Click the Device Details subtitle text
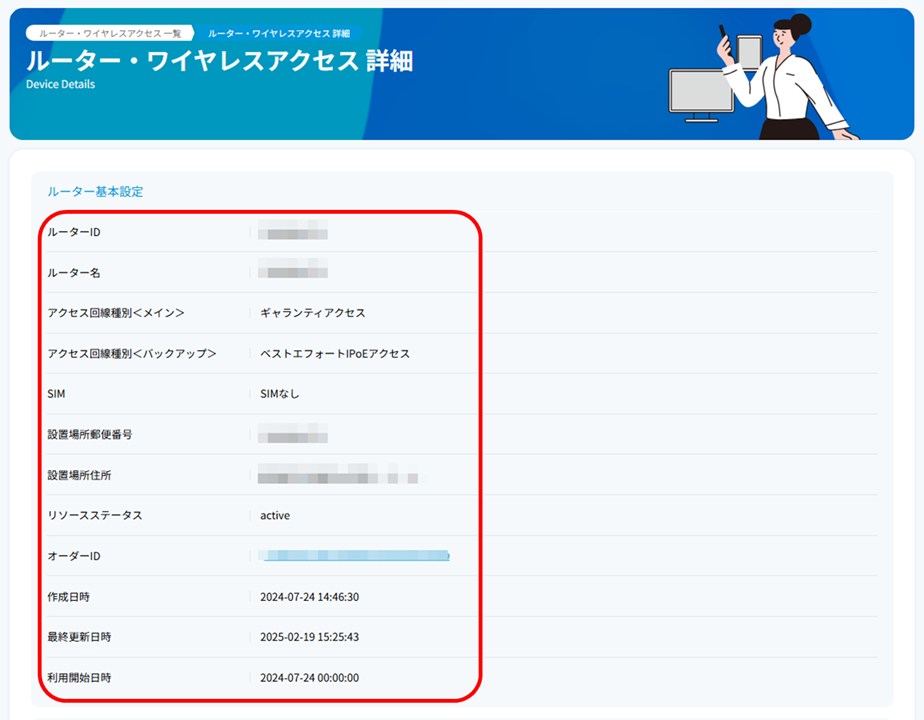This screenshot has width=924, height=720. click(x=61, y=84)
